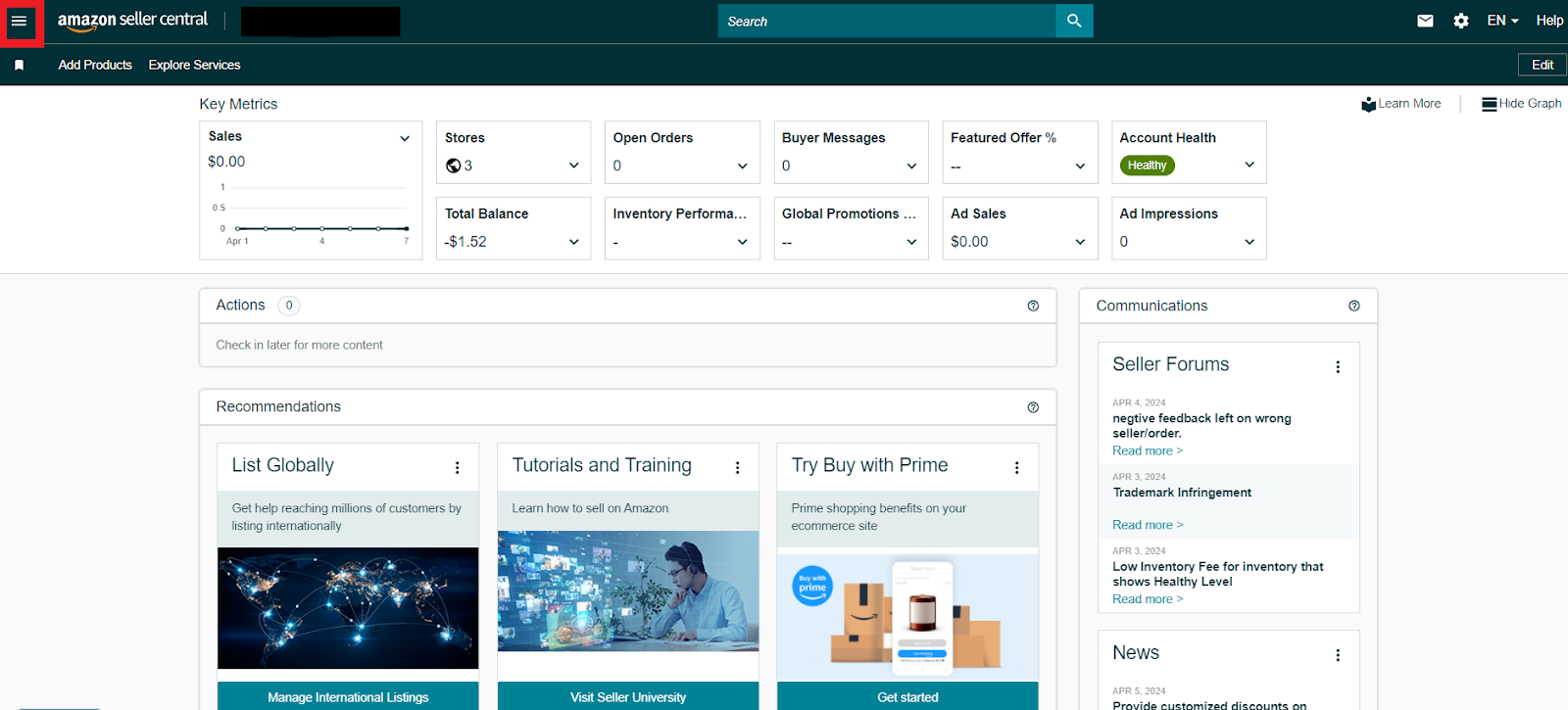Screen dimensions: 1568x710
Task: Read more on Low Inventory Fee post
Action: [1148, 599]
